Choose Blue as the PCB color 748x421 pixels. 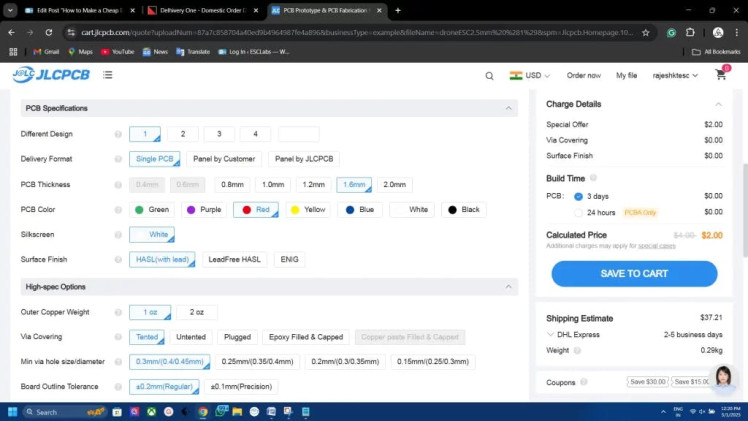tap(359, 210)
